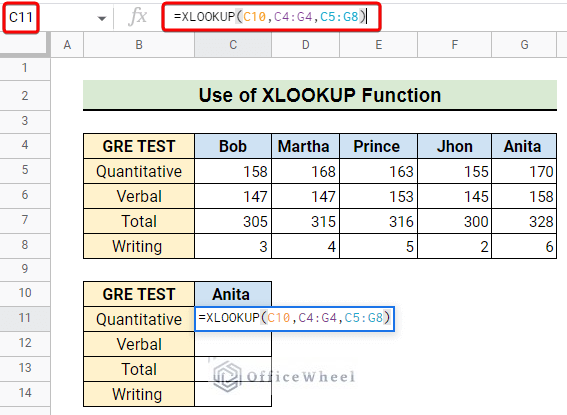The width and height of the screenshot is (567, 415).
Task: Click the 'Martha' header cell
Action: pos(306,146)
